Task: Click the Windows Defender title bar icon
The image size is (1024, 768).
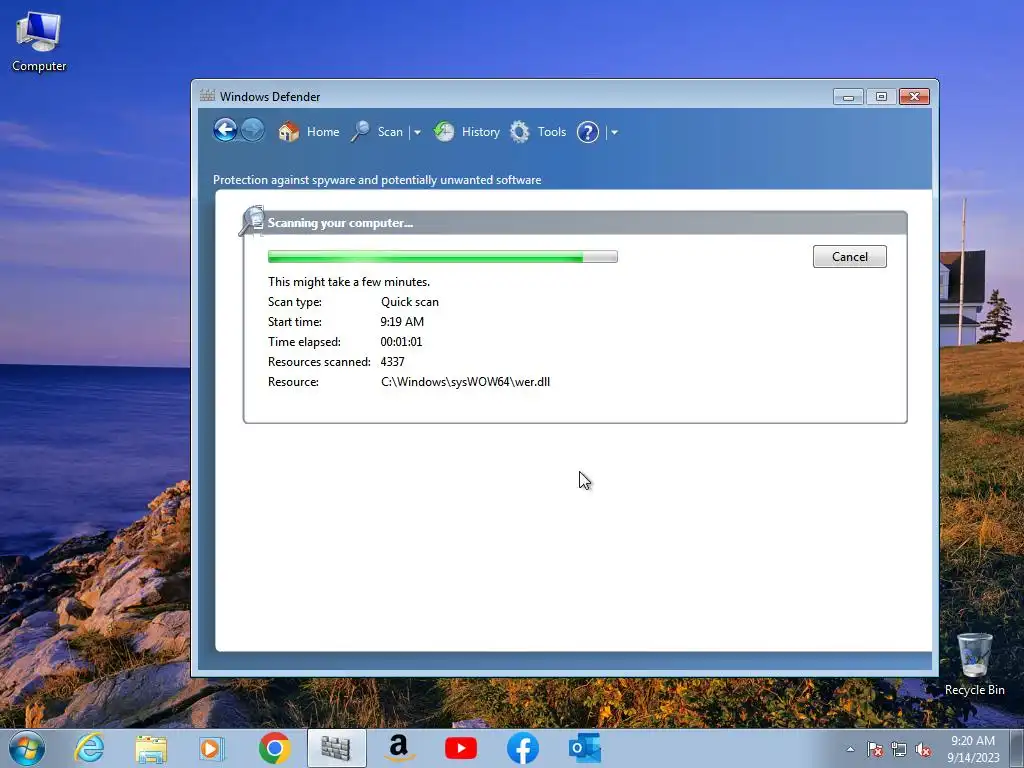Action: coord(207,95)
